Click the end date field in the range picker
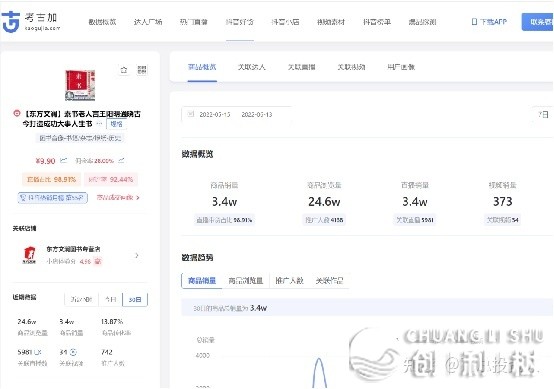 (257, 114)
